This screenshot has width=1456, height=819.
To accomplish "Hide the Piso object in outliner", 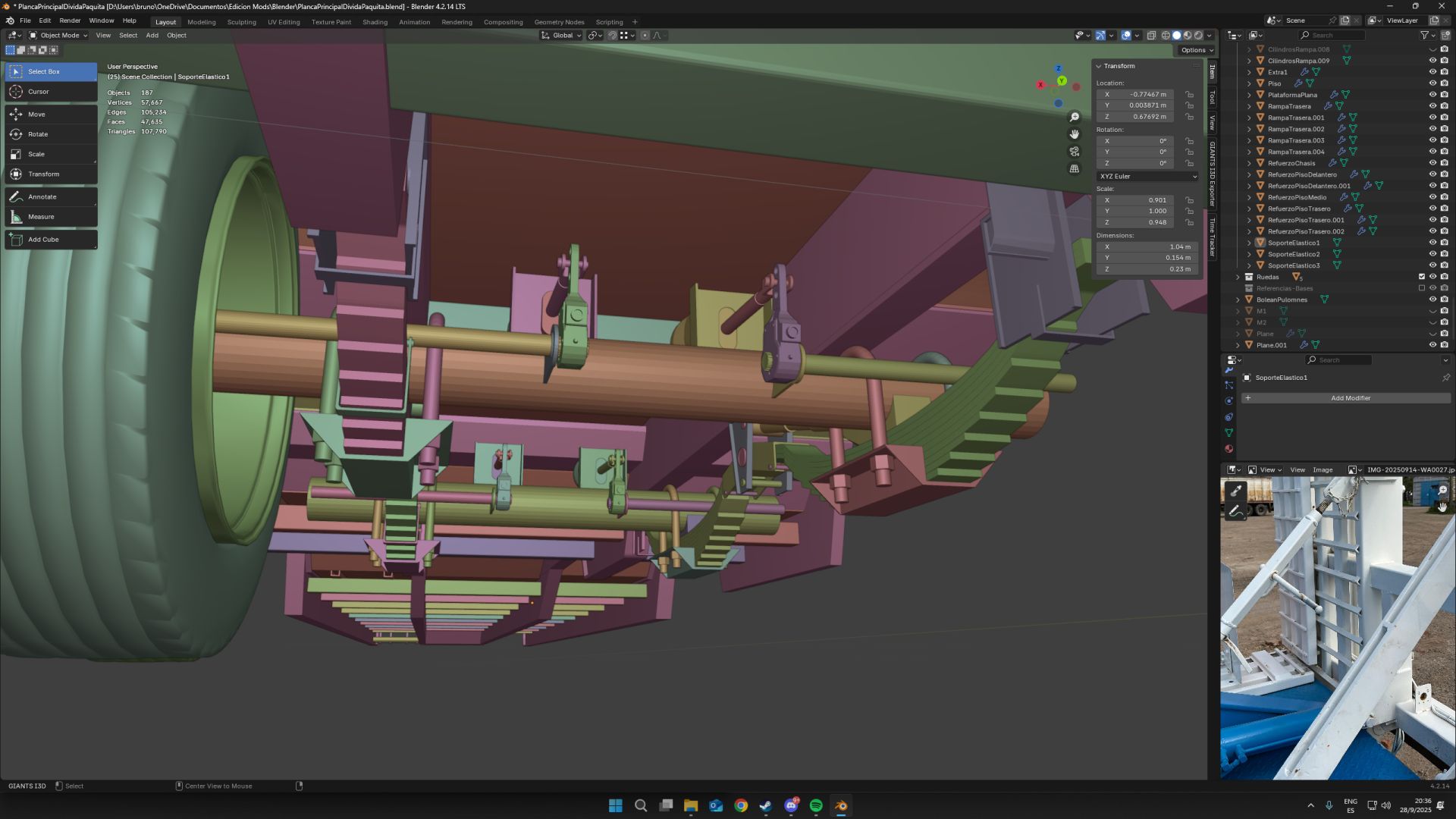I will point(1433,83).
